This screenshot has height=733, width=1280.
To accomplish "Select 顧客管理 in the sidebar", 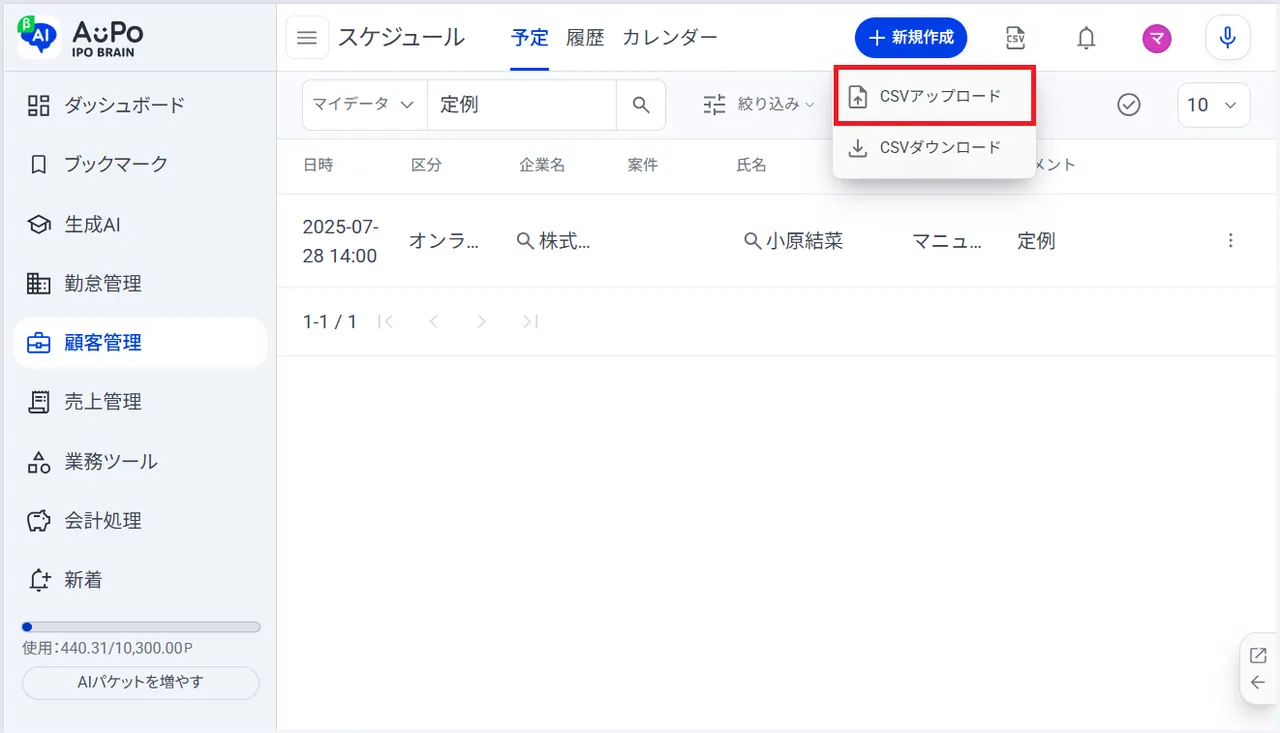I will pyautogui.click(x=140, y=342).
